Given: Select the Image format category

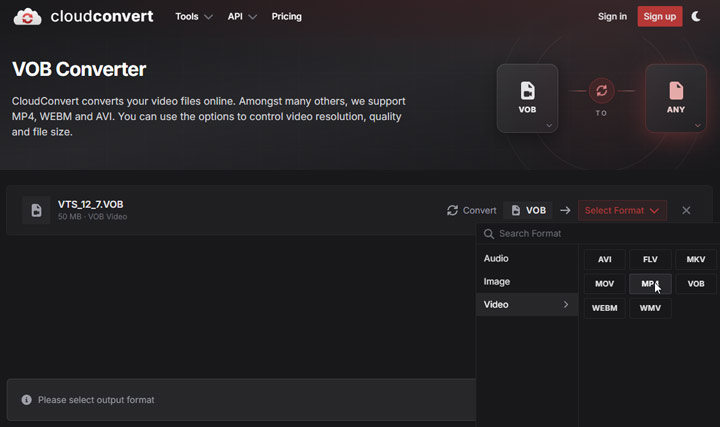Looking at the screenshot, I should click(x=527, y=281).
